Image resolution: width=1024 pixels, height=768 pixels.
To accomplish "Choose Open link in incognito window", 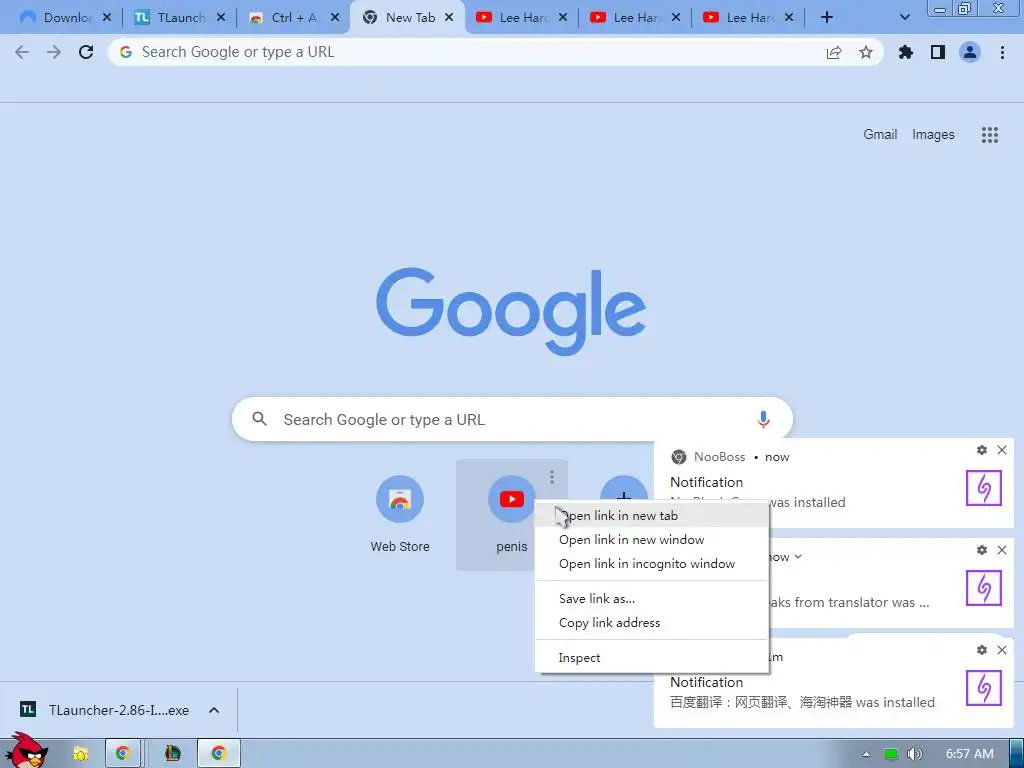I will (x=651, y=564).
